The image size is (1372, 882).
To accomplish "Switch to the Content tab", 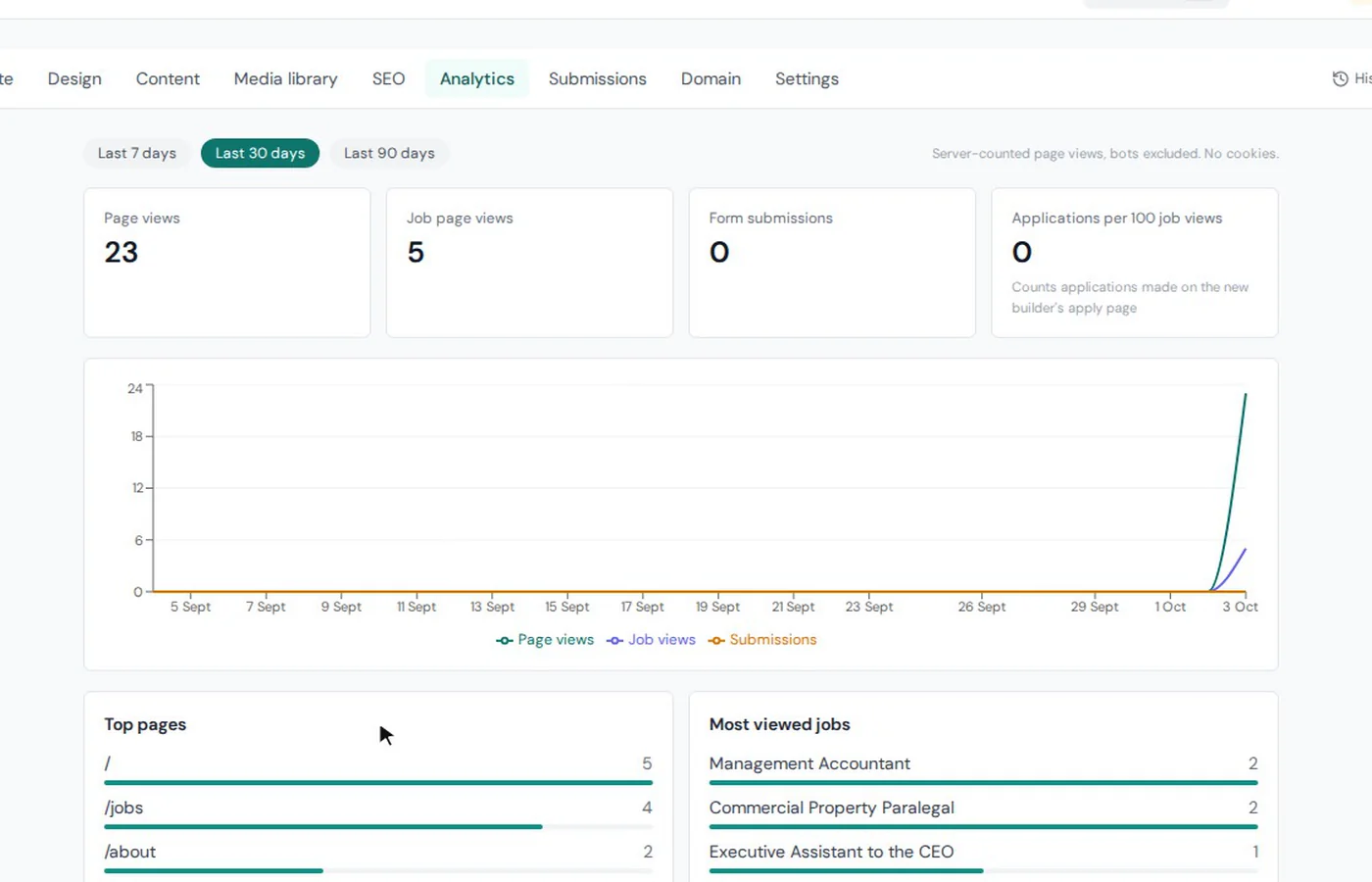I will (168, 78).
